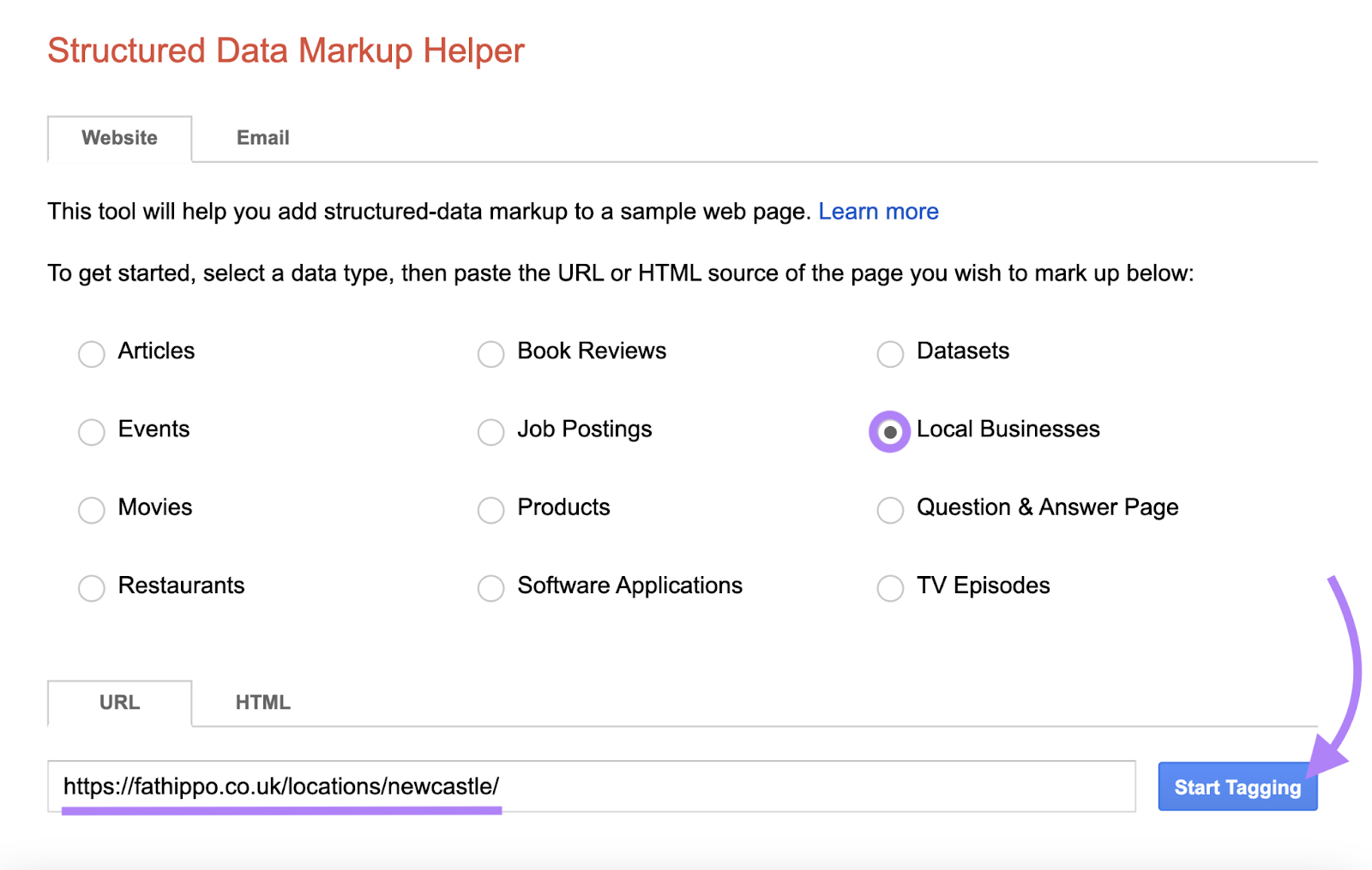The height and width of the screenshot is (870, 1372).
Task: Choose Datasets as the markup type
Action: 890,353
